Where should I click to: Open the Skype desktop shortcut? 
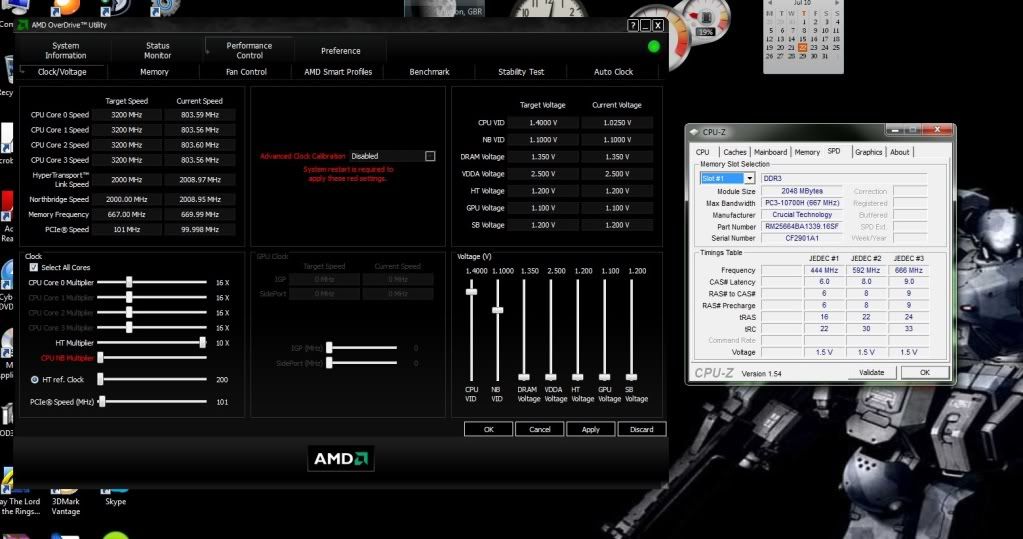[115, 496]
